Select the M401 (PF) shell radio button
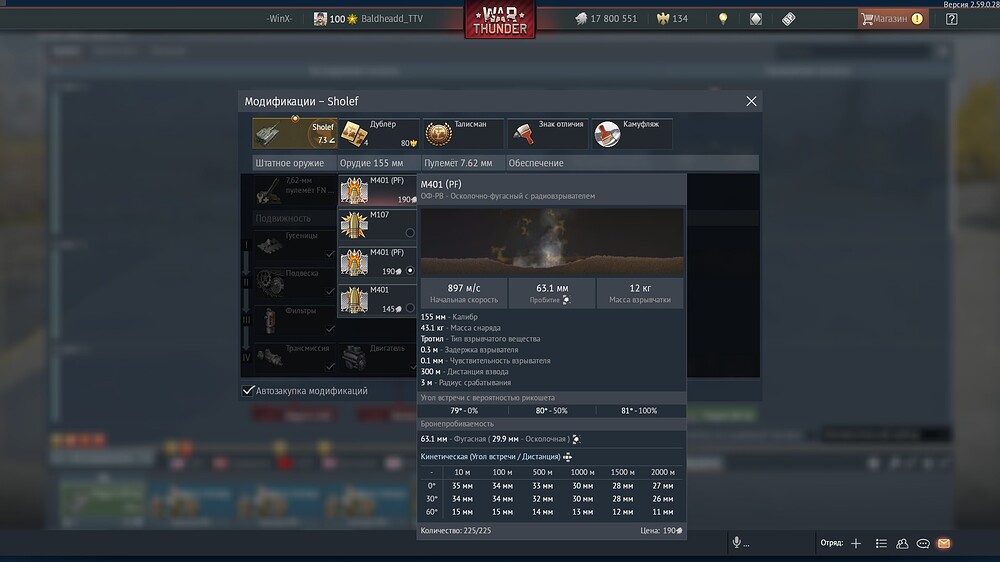 (x=410, y=270)
